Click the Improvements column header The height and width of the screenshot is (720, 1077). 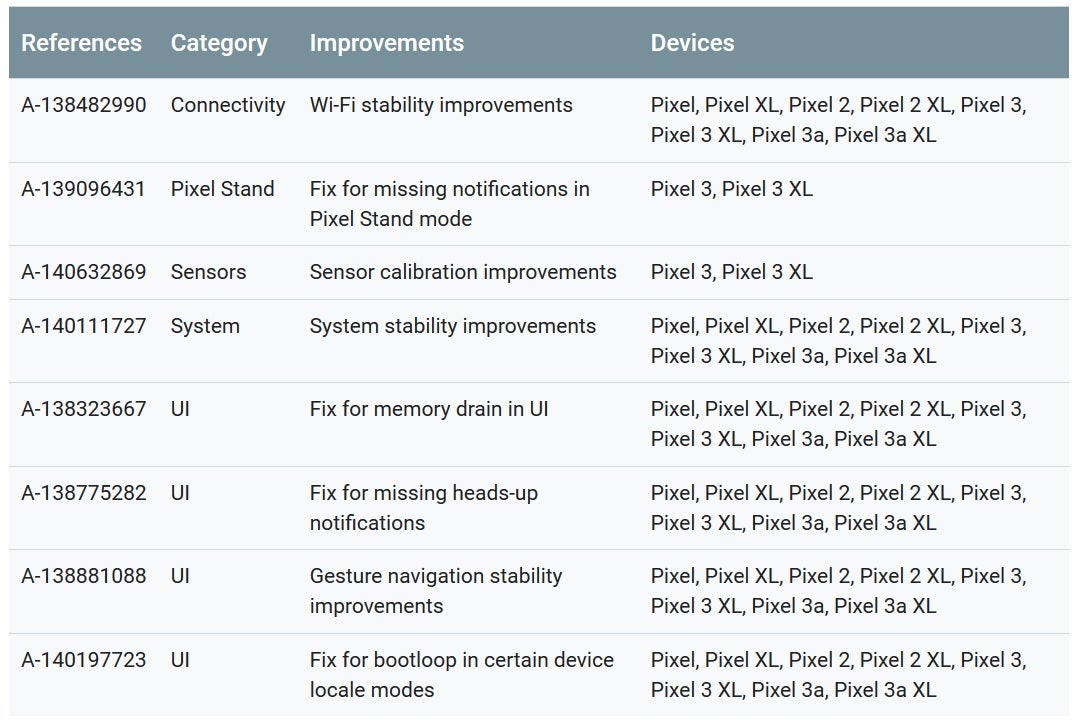point(386,43)
